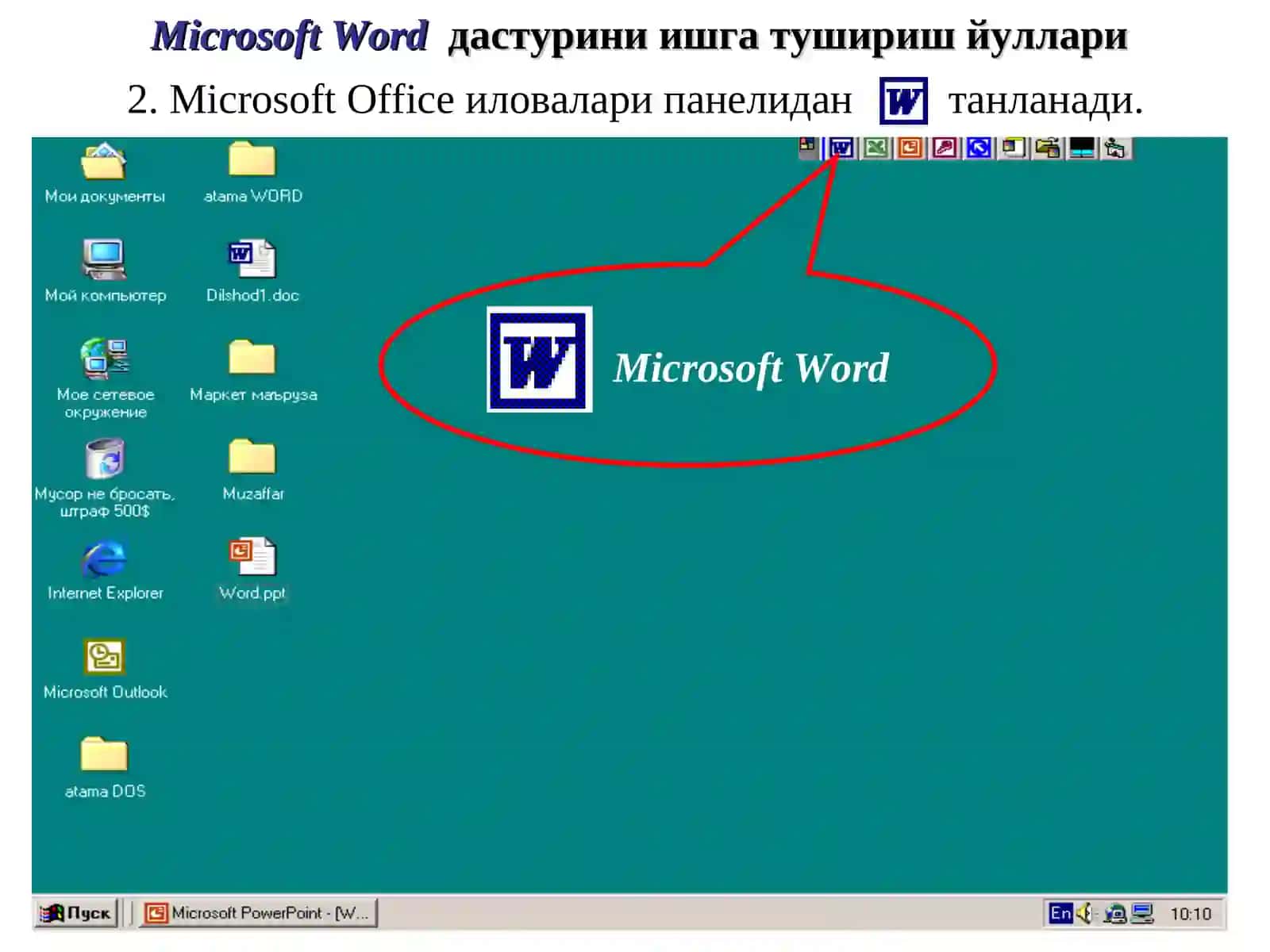Click the New Office Document icon on shortcut bar
This screenshot has height=952, width=1270.
coord(1013,148)
